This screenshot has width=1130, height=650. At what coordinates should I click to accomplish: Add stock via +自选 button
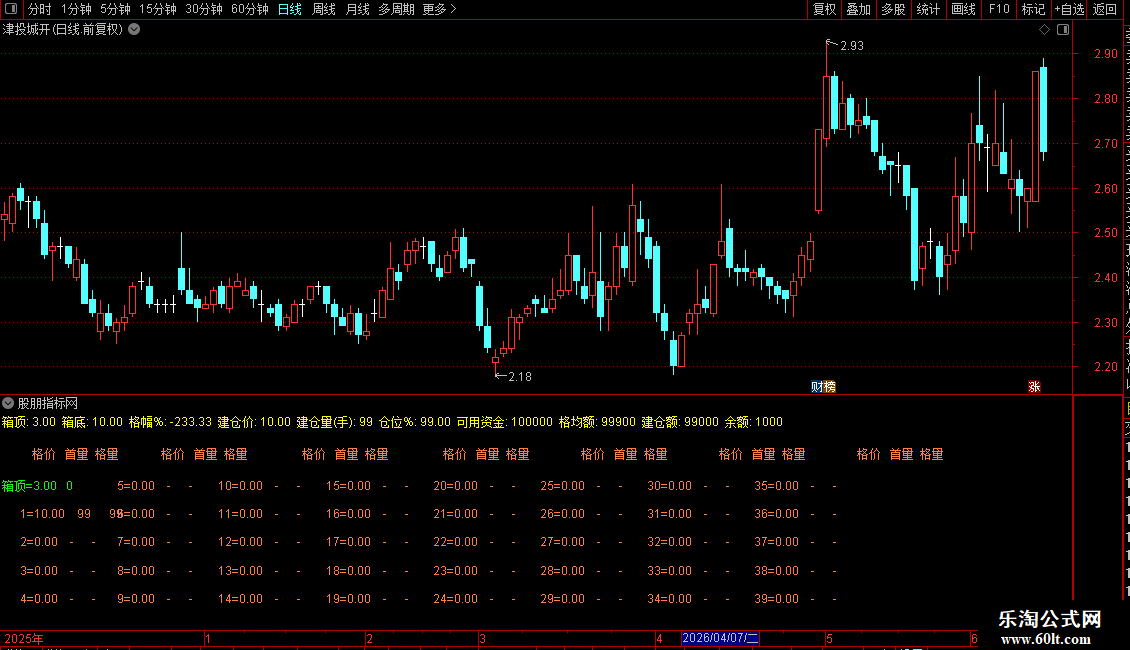tap(1069, 9)
